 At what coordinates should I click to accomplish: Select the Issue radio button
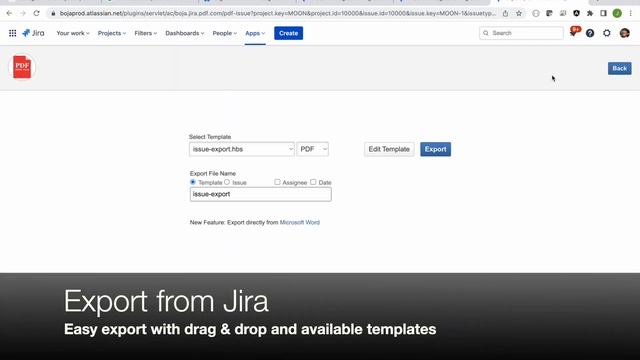pyautogui.click(x=227, y=182)
